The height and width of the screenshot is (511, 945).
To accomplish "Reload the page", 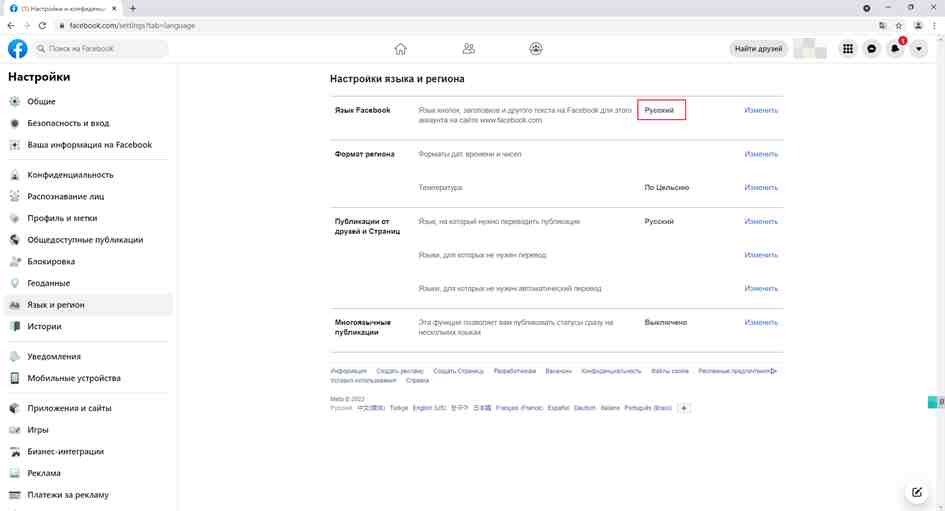I will [x=42, y=25].
